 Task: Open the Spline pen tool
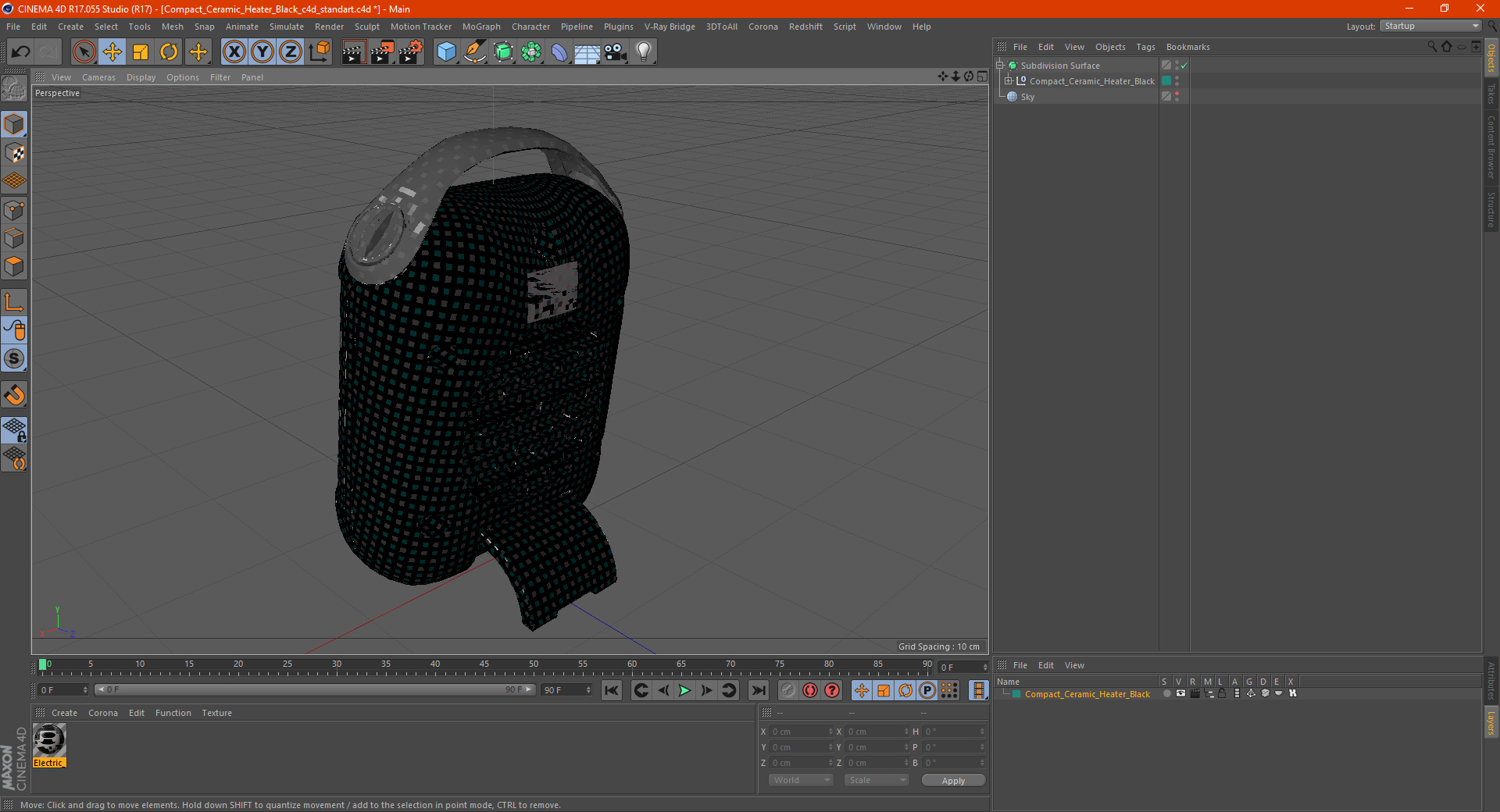point(475,52)
